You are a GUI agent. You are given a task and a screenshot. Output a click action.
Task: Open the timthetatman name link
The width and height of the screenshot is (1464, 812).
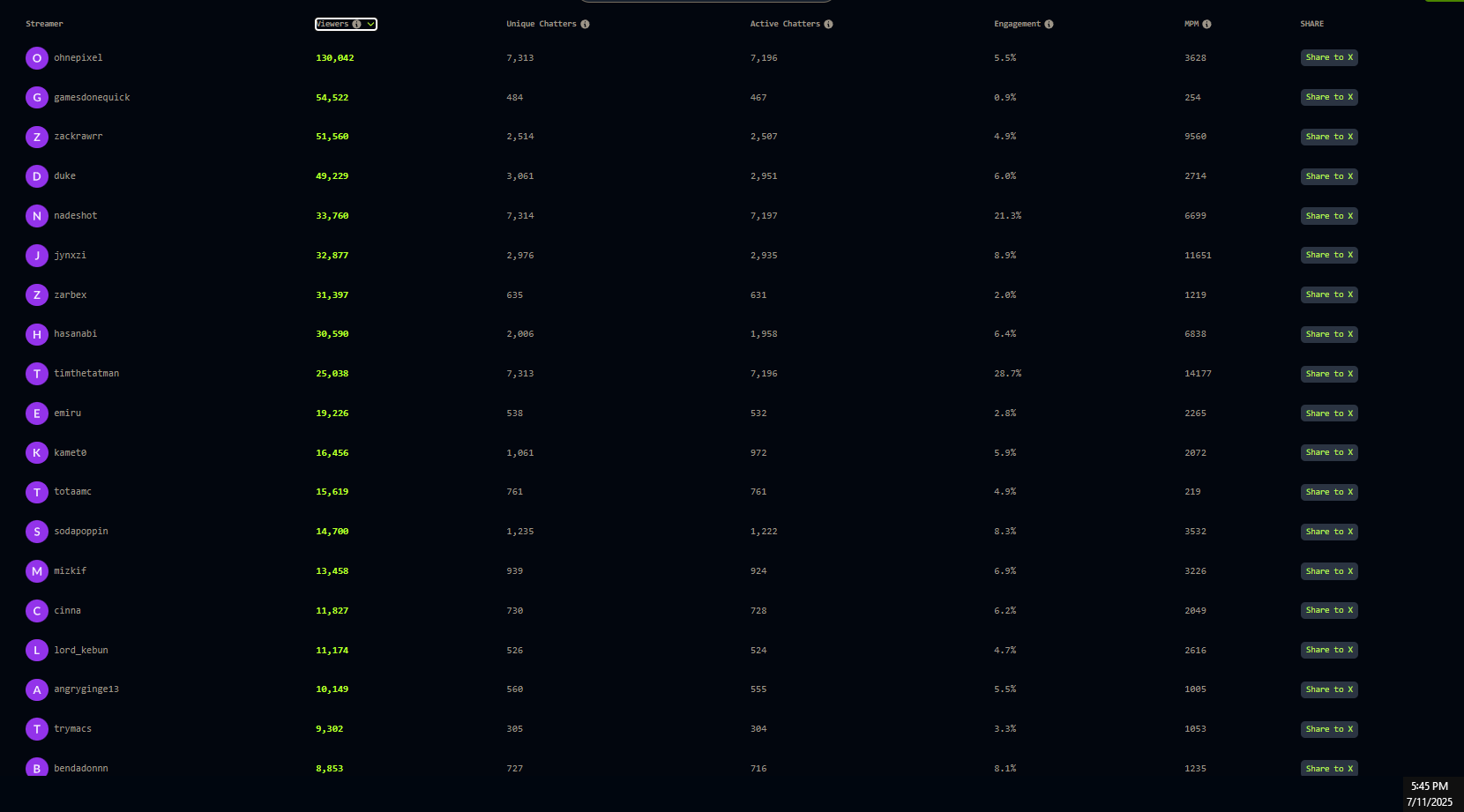[86, 374]
